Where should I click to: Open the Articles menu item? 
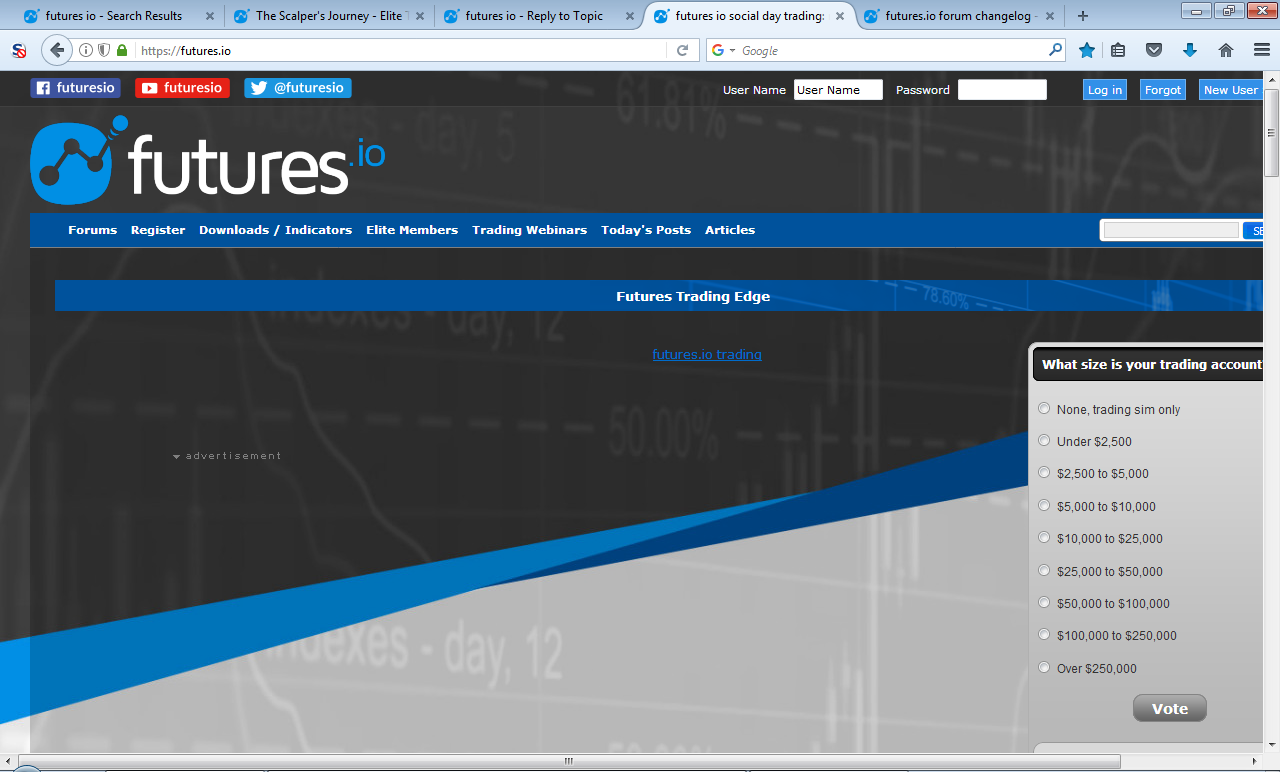coord(730,230)
